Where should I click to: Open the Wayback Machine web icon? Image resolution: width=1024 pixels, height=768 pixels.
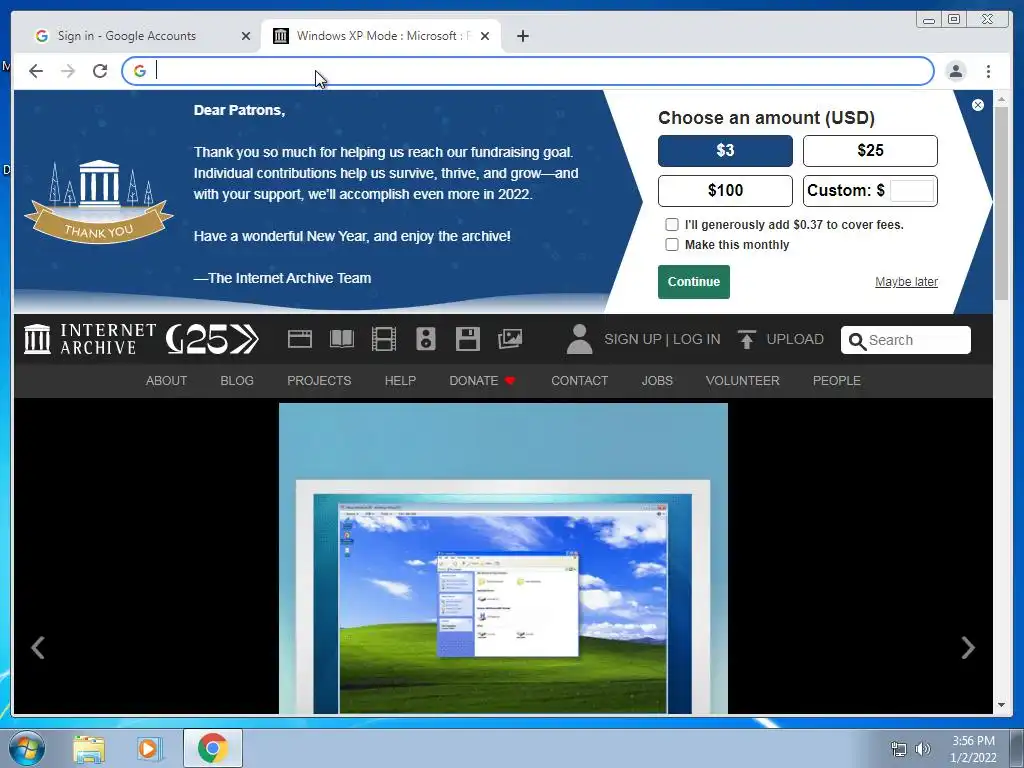(x=300, y=340)
